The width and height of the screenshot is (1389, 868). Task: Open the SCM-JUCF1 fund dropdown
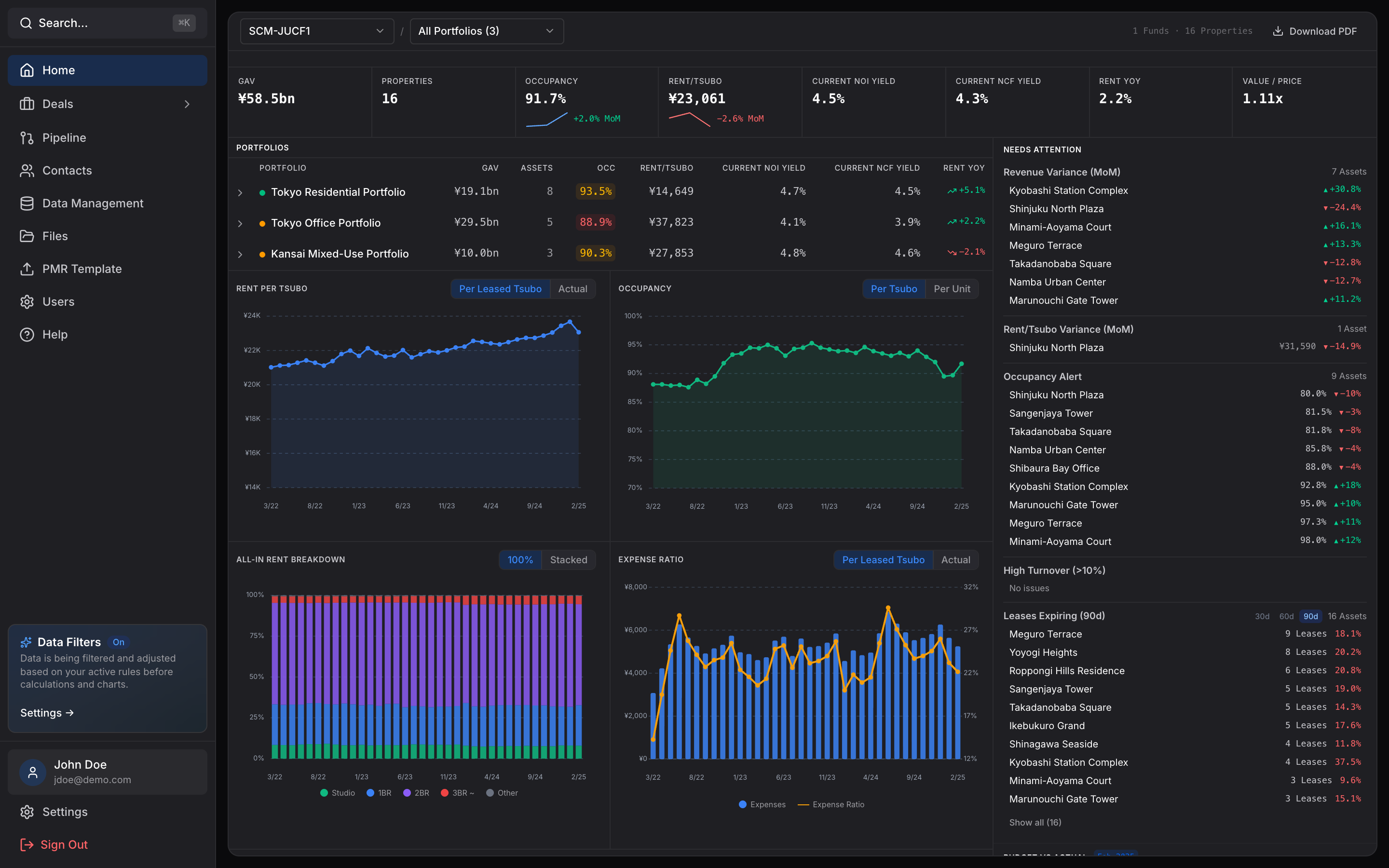click(x=316, y=31)
